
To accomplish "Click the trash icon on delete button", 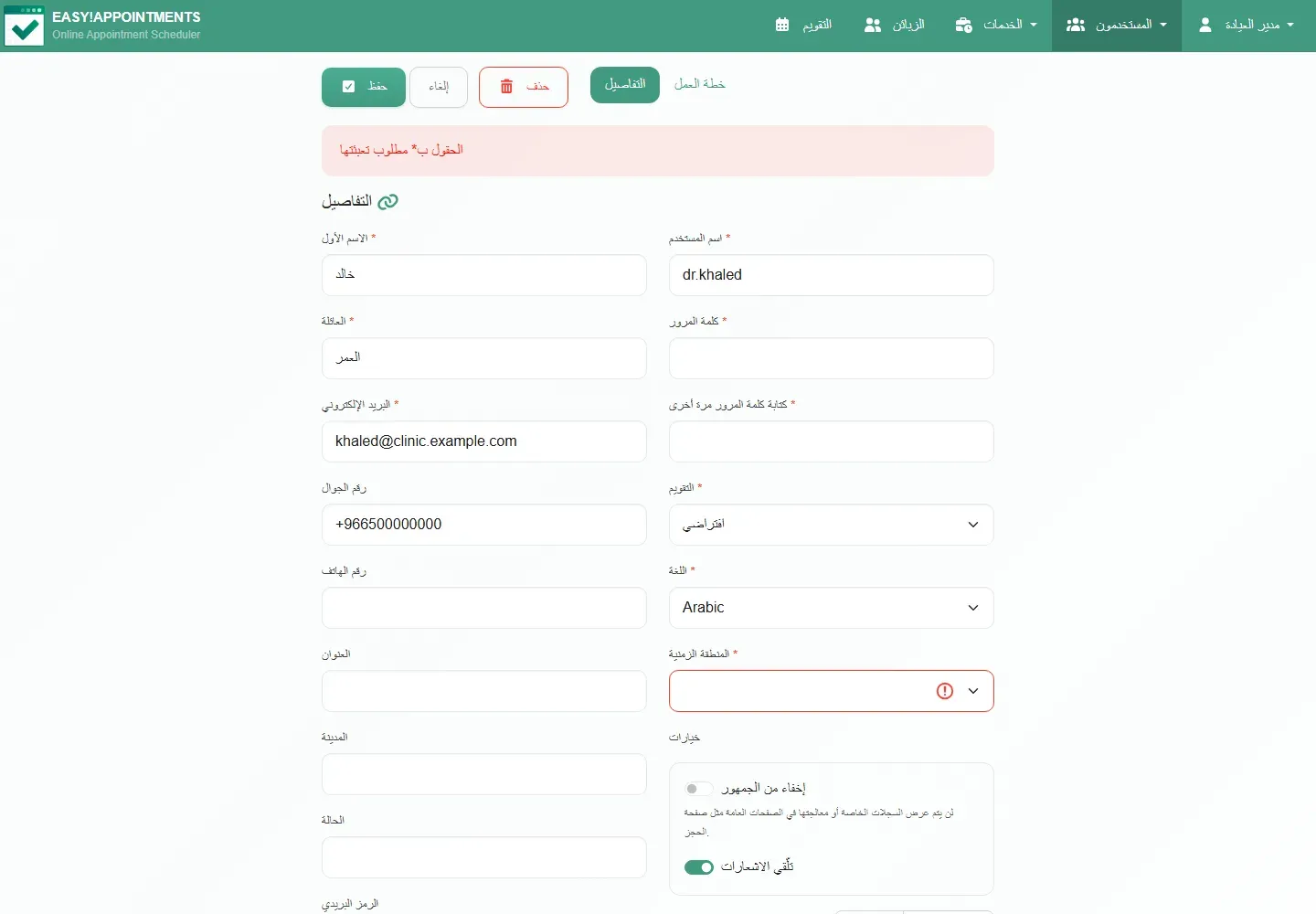I will pos(506,86).
